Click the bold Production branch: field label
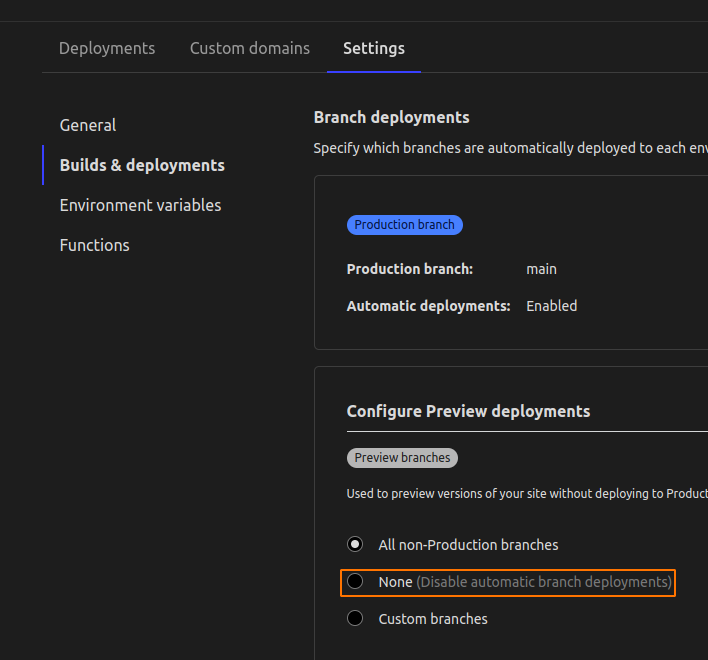The image size is (708, 660). [x=409, y=269]
